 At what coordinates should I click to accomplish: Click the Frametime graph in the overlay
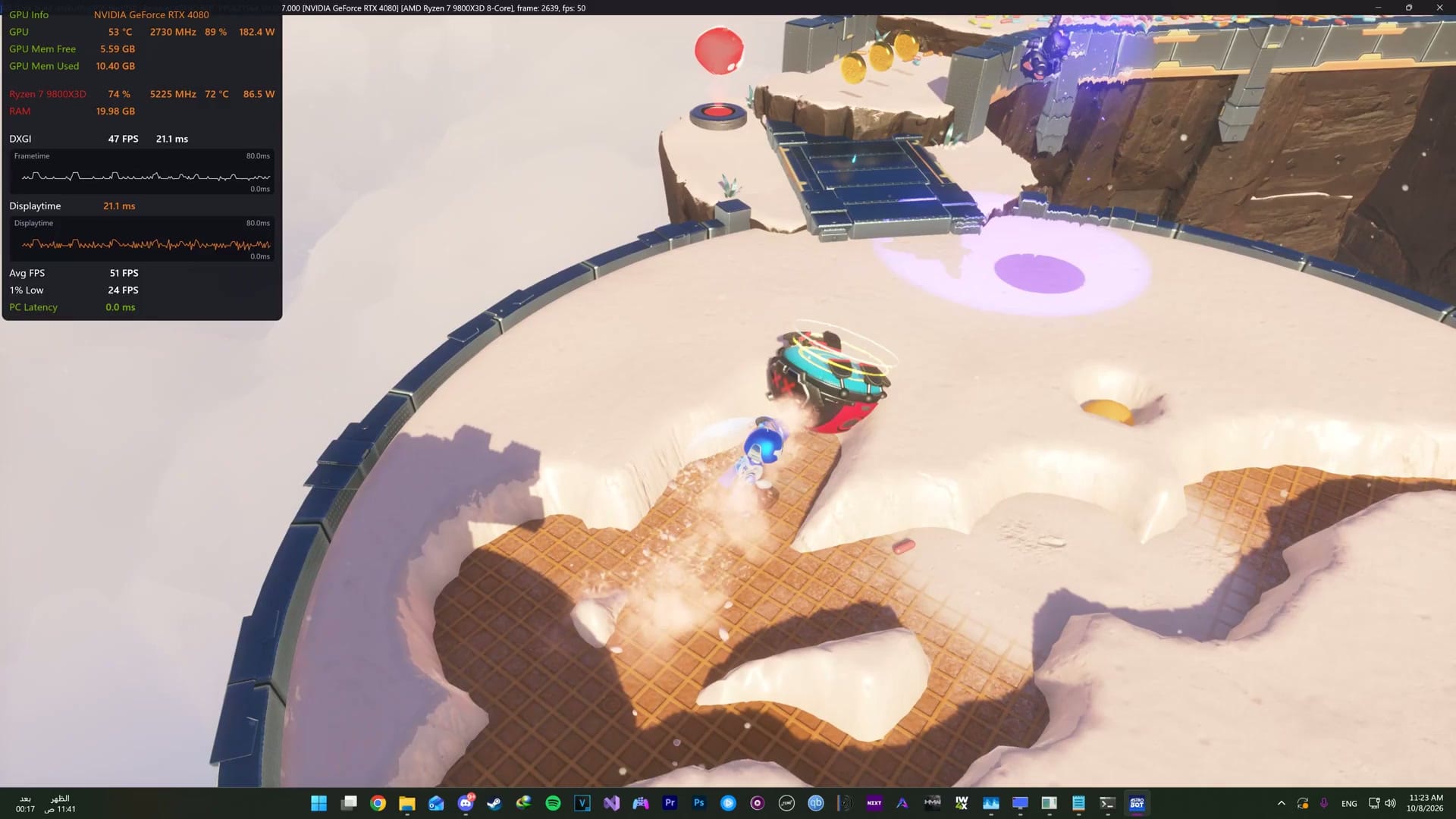[x=142, y=172]
